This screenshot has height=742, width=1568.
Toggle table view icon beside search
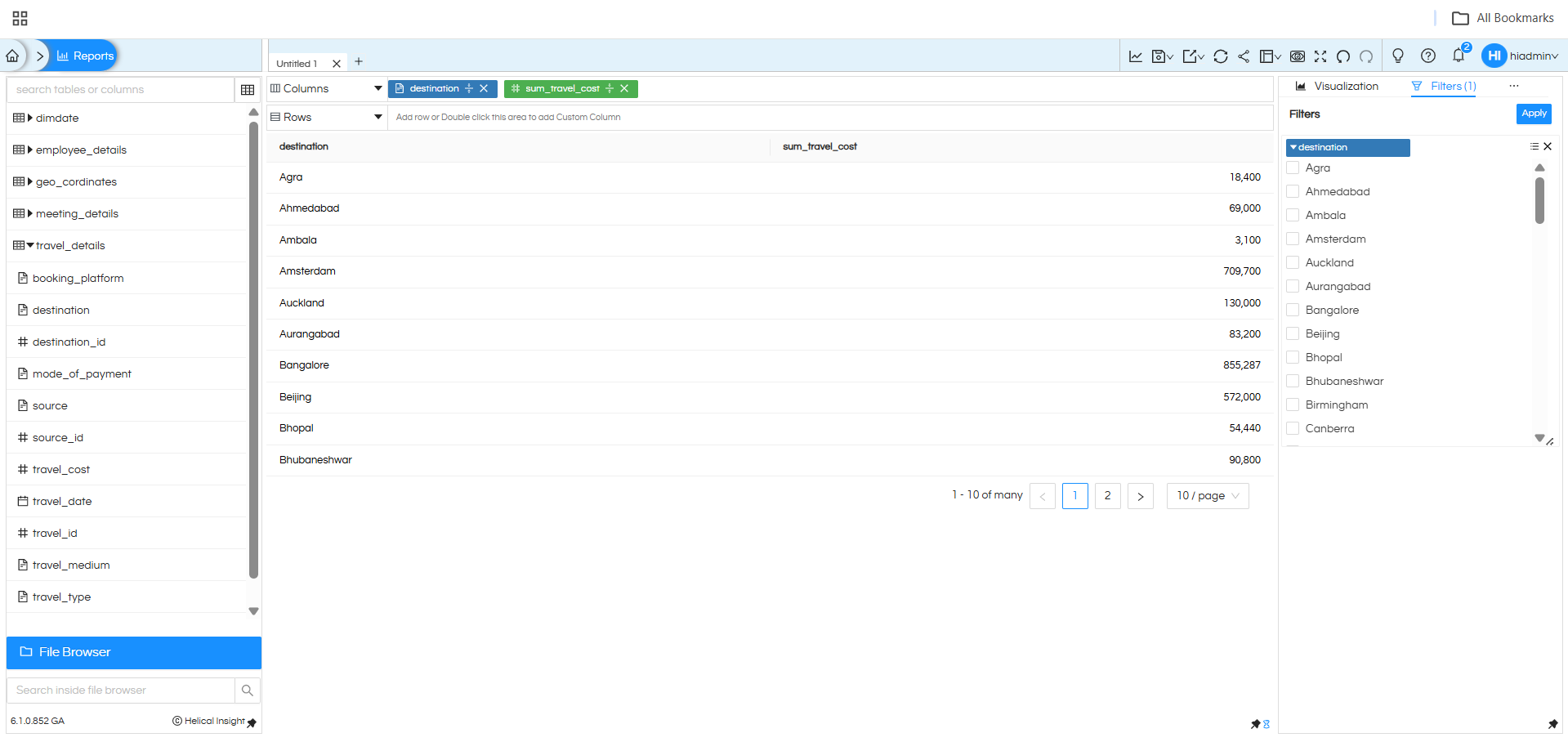248,90
